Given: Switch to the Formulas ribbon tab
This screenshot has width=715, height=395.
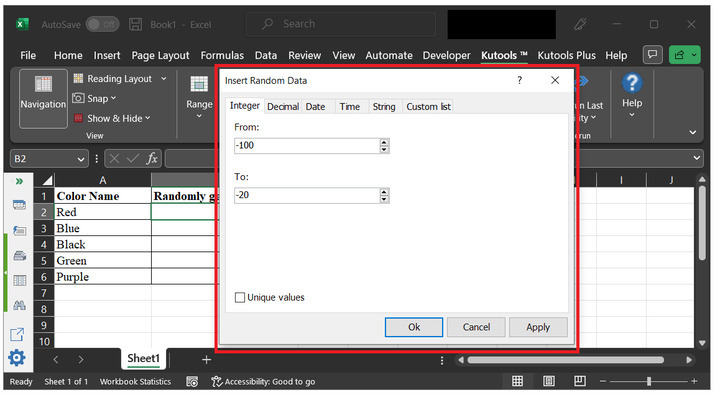Looking at the screenshot, I should click(x=222, y=55).
